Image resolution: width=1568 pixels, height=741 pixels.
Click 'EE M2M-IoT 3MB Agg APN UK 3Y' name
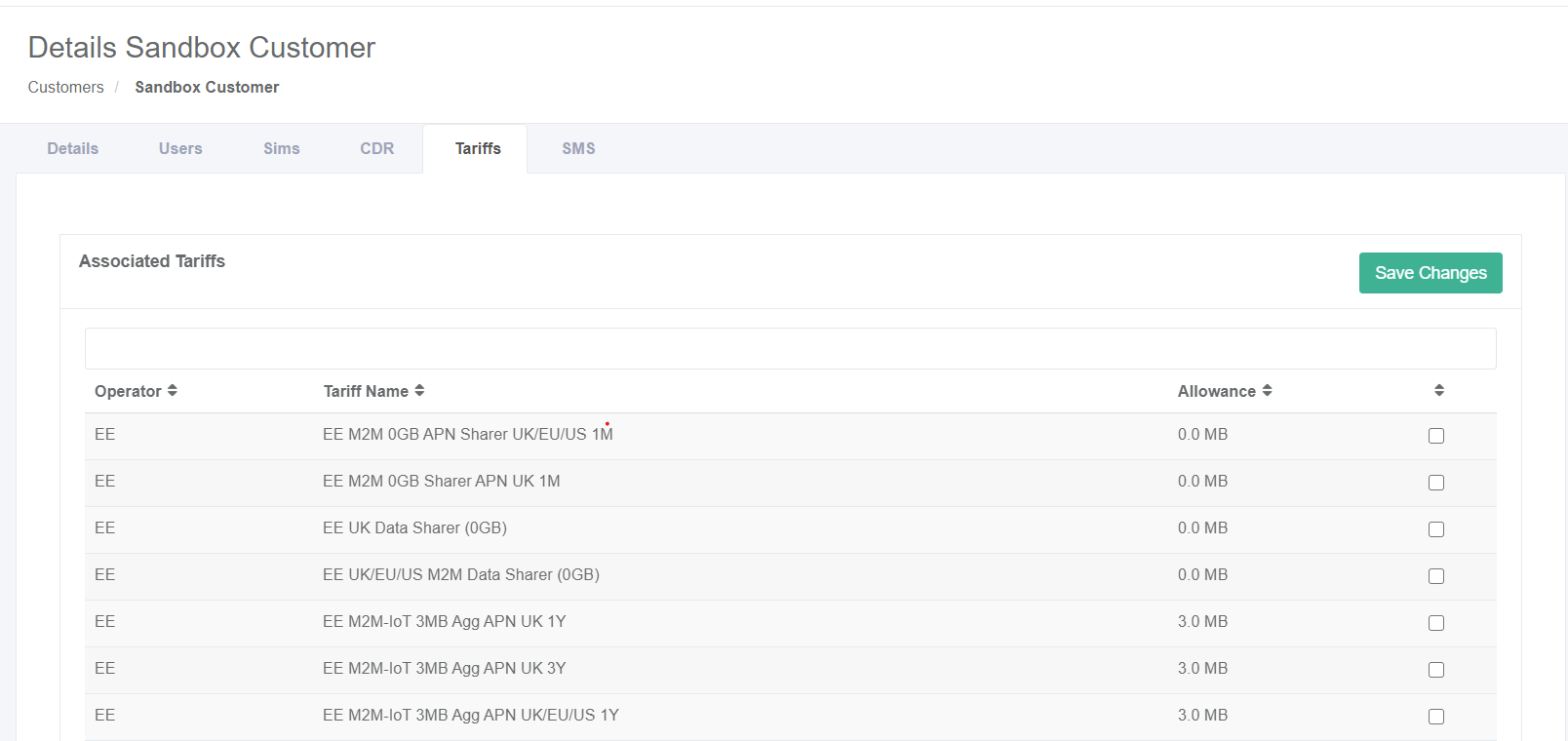pyautogui.click(x=445, y=668)
